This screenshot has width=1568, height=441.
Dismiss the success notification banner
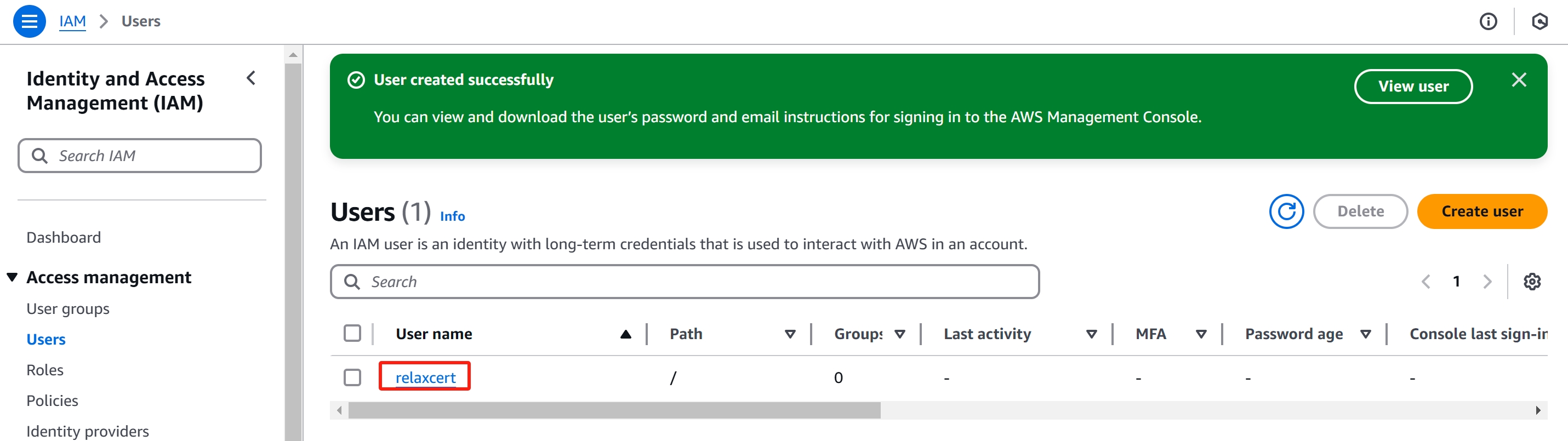coord(1519,79)
